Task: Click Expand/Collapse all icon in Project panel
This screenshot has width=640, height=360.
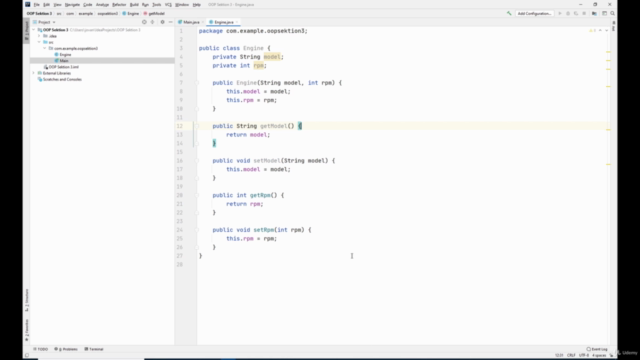Action: [x=152, y=22]
